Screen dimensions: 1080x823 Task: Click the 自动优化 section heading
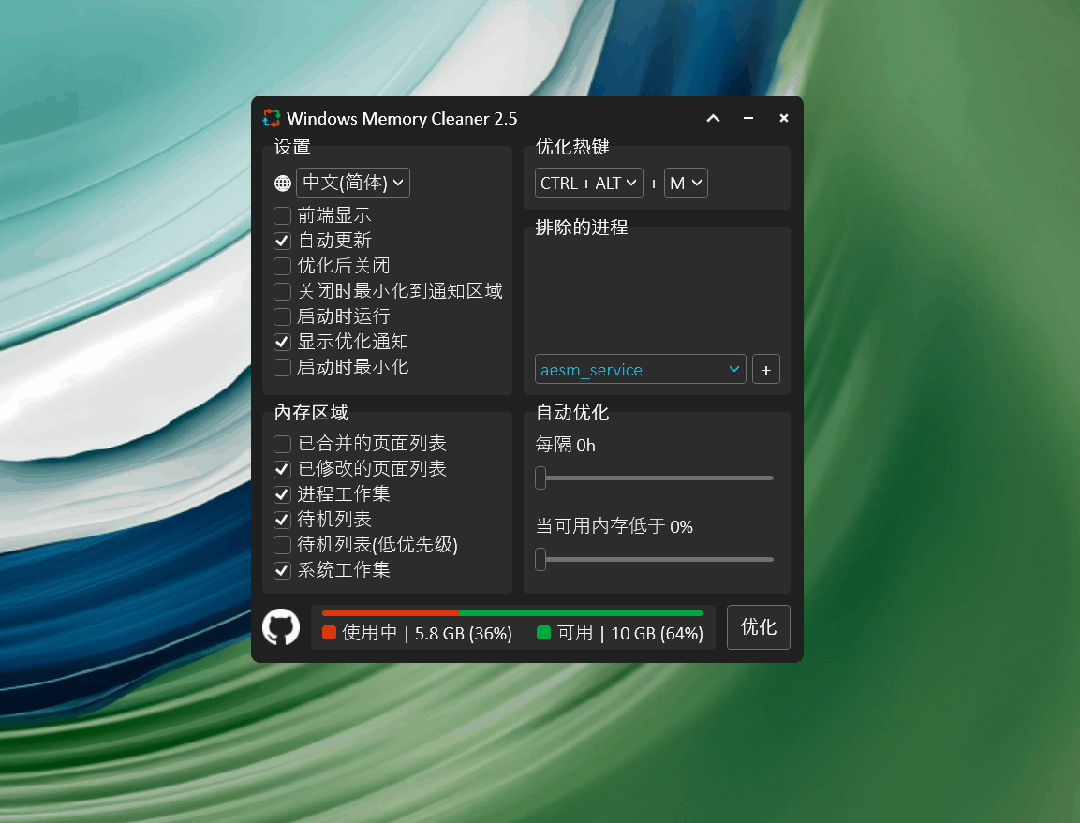click(572, 413)
